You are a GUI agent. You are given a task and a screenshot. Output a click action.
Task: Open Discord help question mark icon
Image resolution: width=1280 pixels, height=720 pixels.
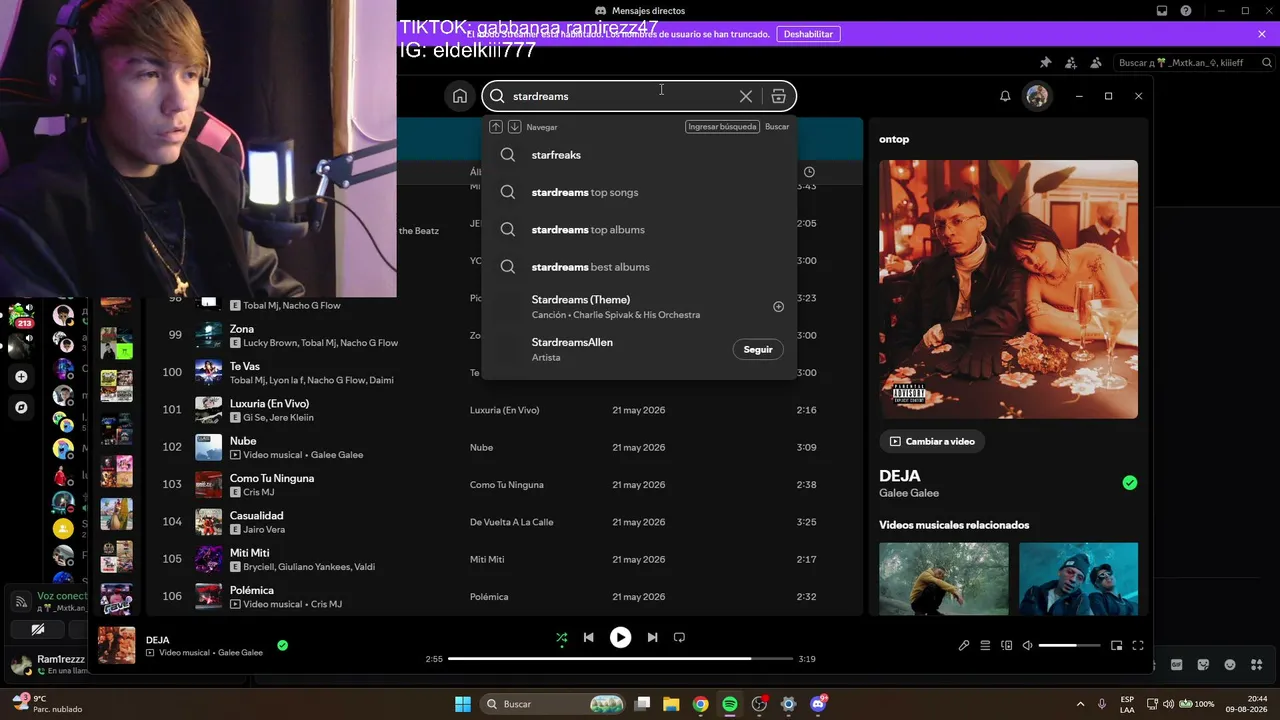point(1186,11)
